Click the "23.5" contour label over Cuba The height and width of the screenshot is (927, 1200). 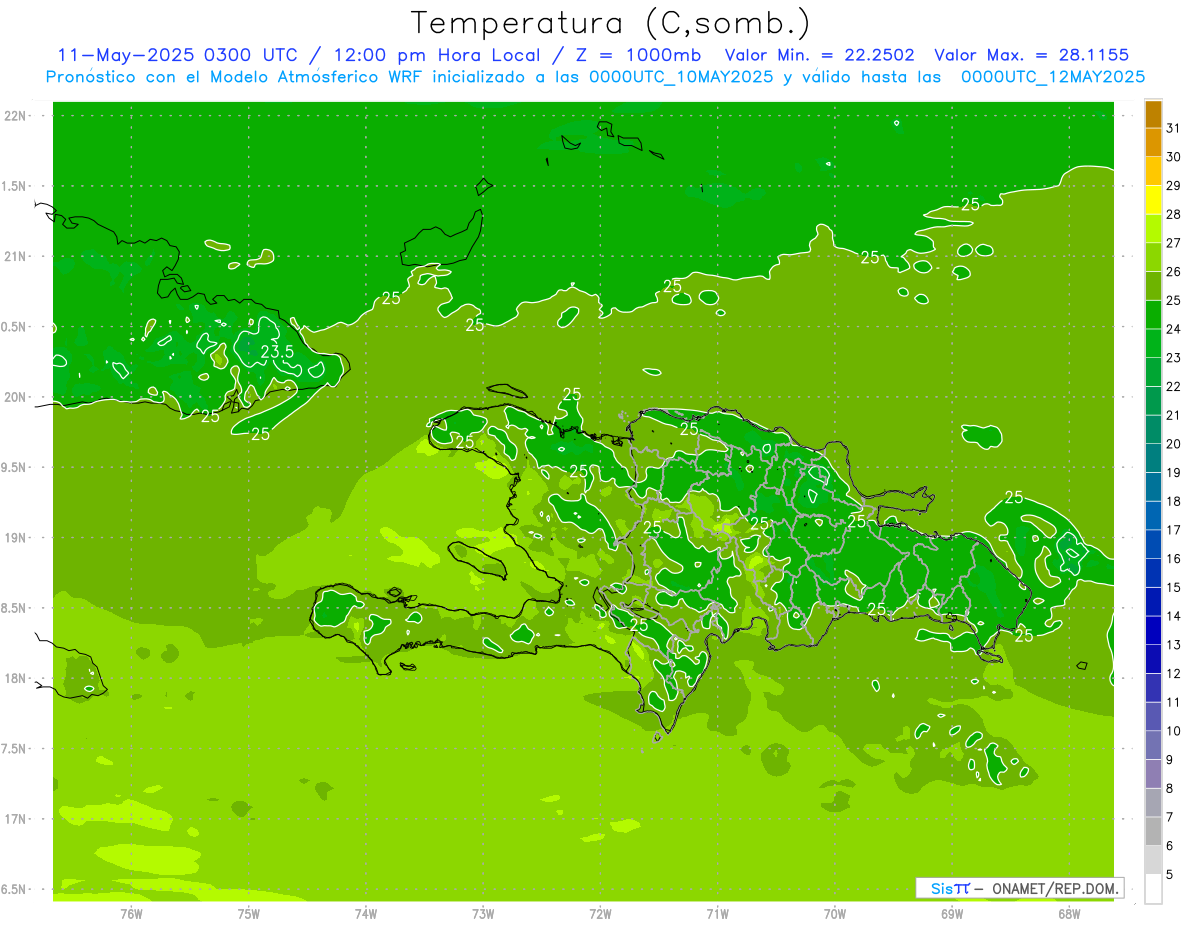277,352
